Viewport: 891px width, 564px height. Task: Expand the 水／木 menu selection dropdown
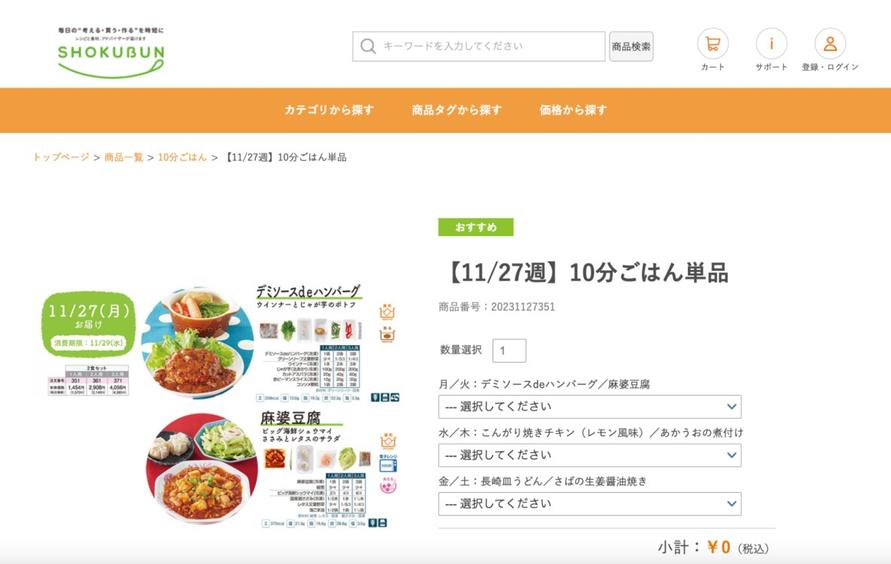coord(590,456)
